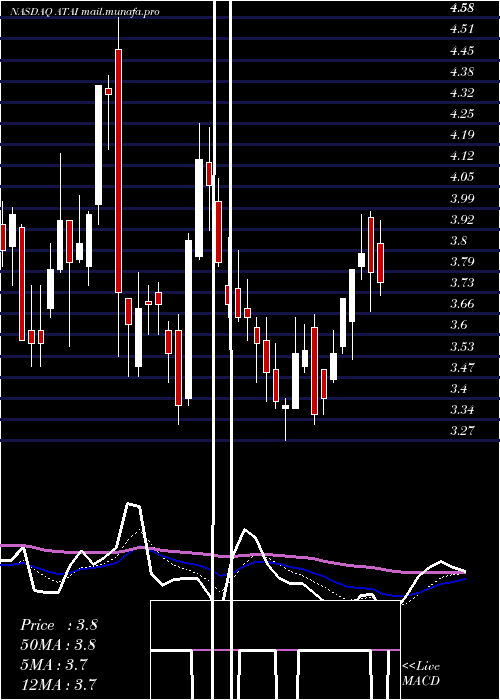Click the tallest red candlestick topping near 4.45
500x700 pixels.
click(x=118, y=171)
